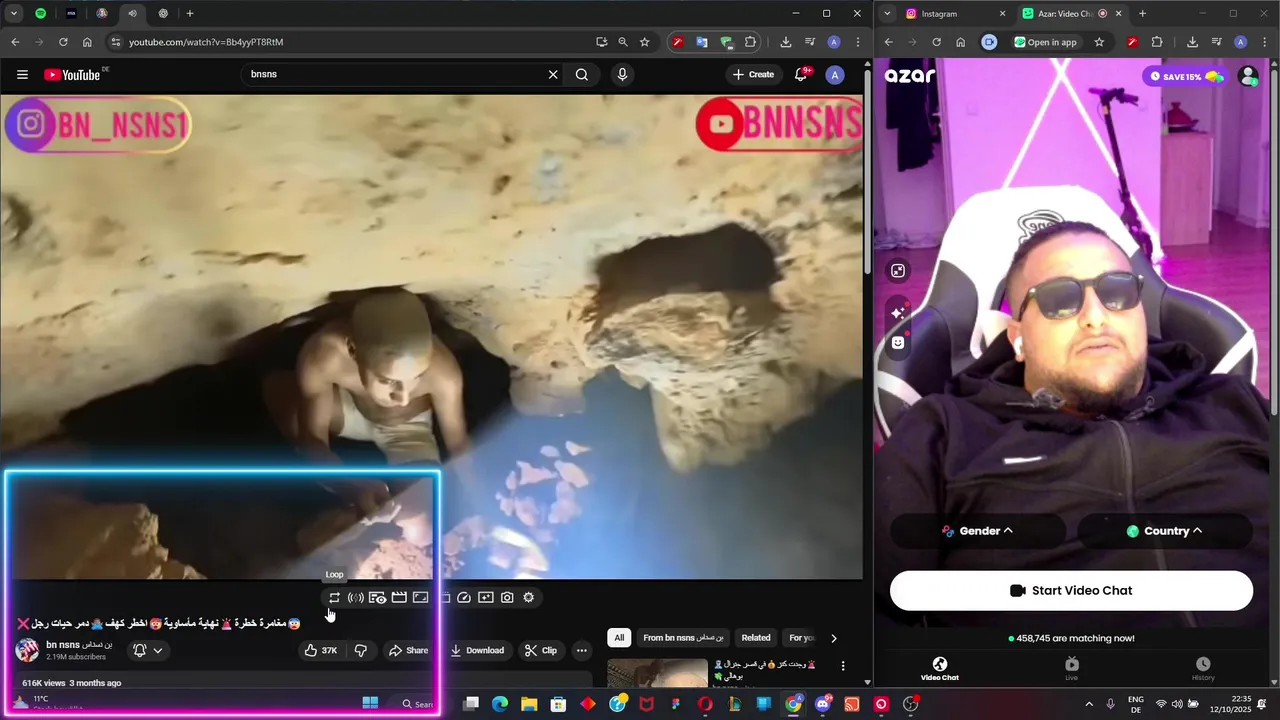Screen dimensions: 1280x720
Task: Open more actions three-dot menu
Action: (x=581, y=650)
